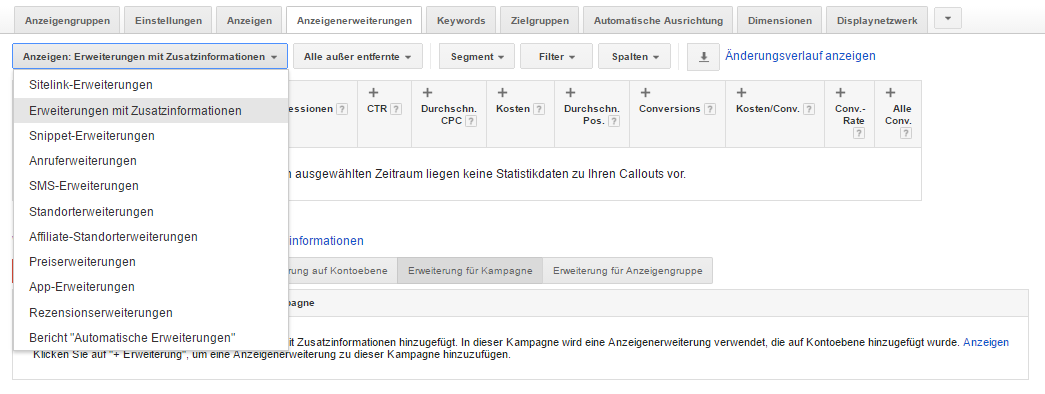Pick SMS-Erweiterungen from the list
Viewport: 1045px width, 394px height.
click(x=151, y=186)
